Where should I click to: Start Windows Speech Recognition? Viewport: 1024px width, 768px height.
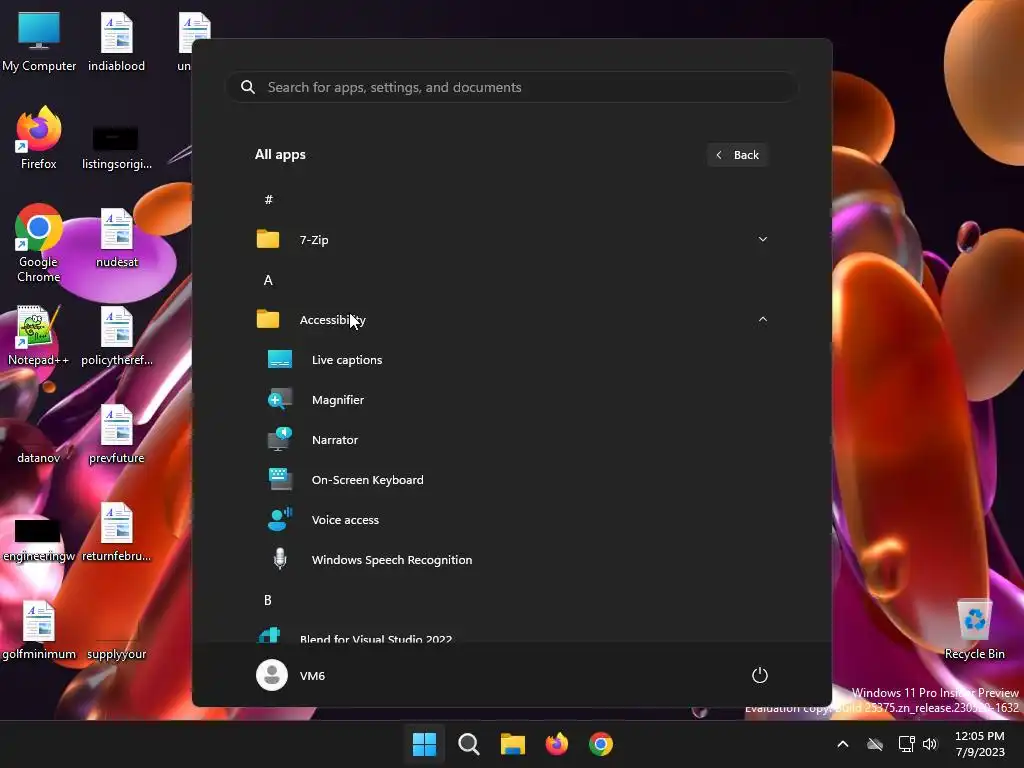(512, 560)
